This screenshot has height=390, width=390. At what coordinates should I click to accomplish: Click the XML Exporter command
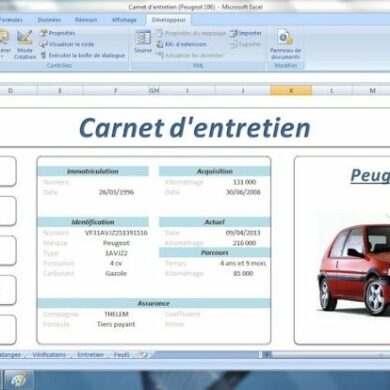245,44
